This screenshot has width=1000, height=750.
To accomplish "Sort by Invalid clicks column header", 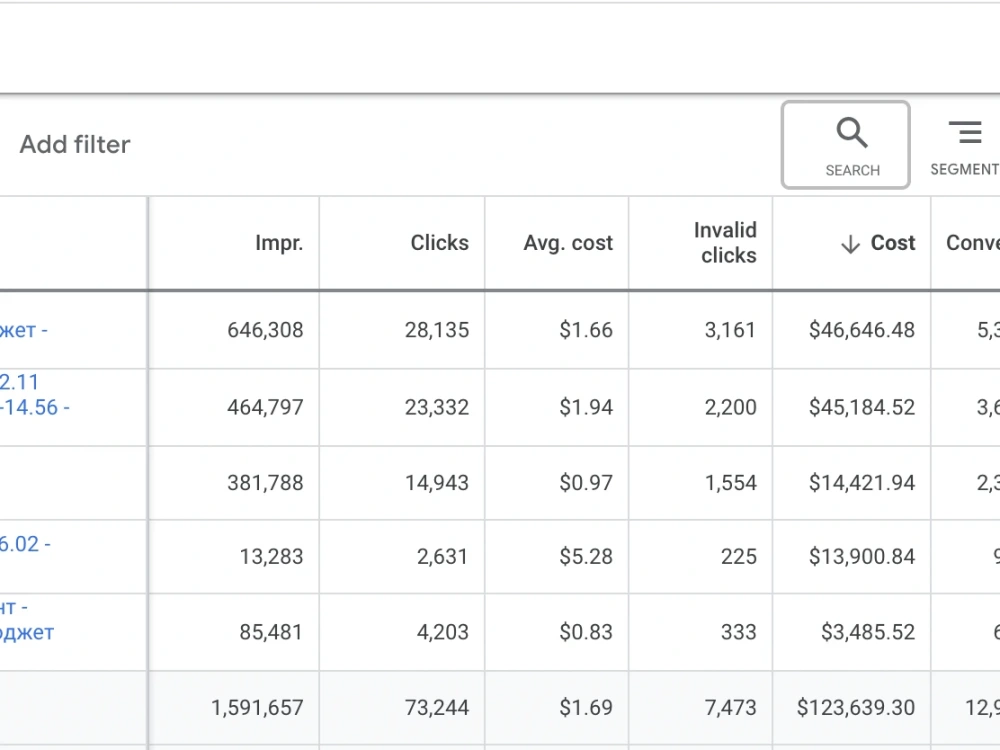I will [x=725, y=243].
